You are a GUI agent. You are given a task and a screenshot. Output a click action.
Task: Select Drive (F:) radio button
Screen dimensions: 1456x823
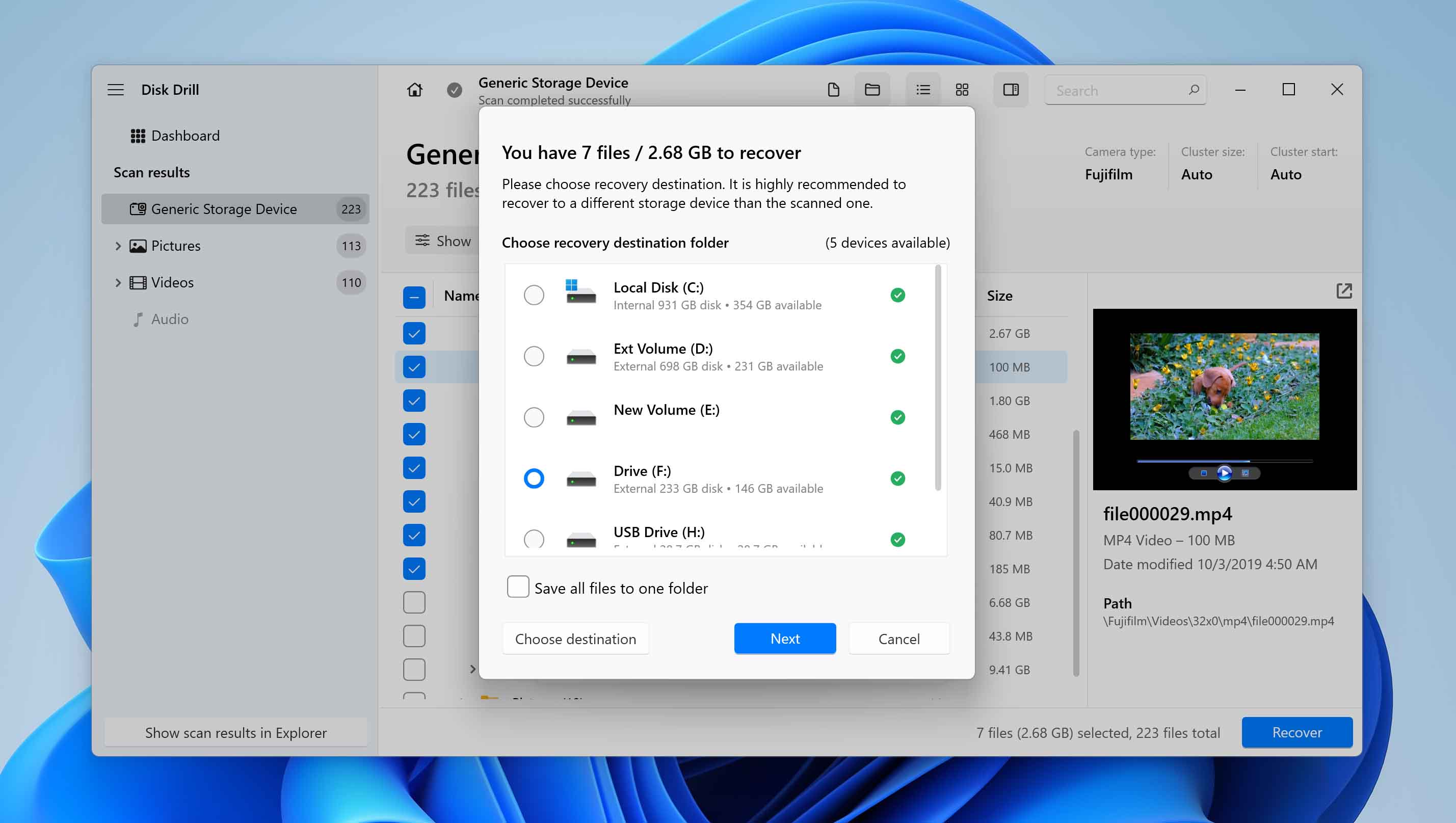[x=534, y=478]
